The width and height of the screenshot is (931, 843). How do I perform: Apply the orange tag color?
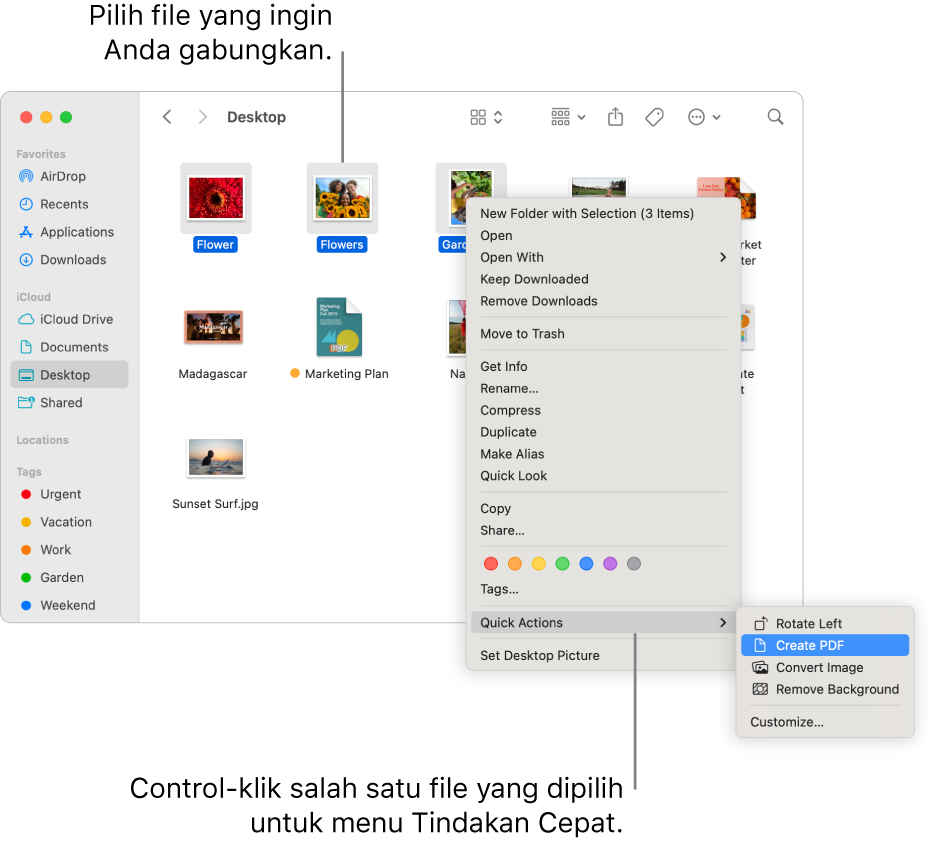[x=515, y=564]
